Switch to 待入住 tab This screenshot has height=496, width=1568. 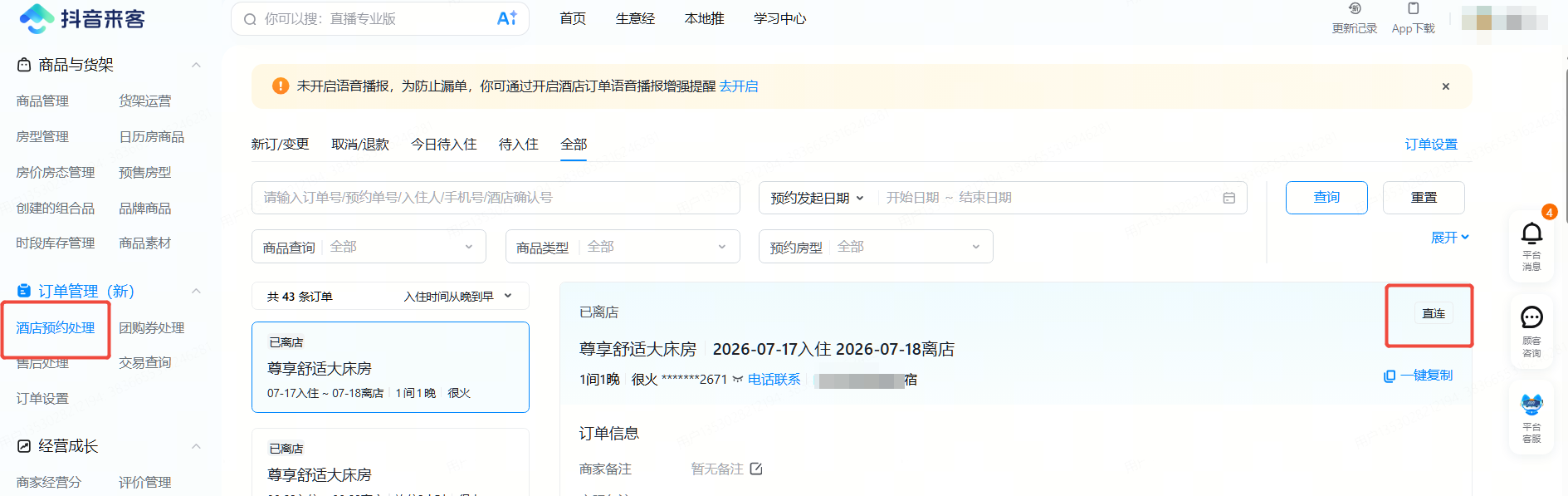pyautogui.click(x=519, y=145)
